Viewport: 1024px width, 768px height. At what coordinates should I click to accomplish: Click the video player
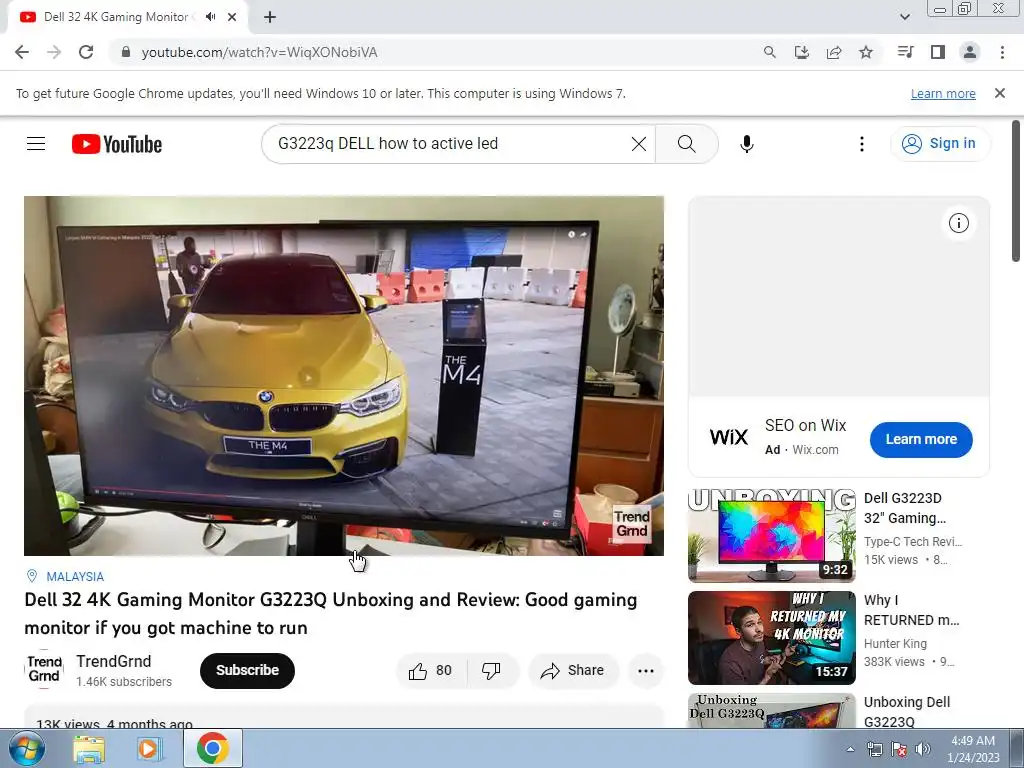pyautogui.click(x=344, y=376)
